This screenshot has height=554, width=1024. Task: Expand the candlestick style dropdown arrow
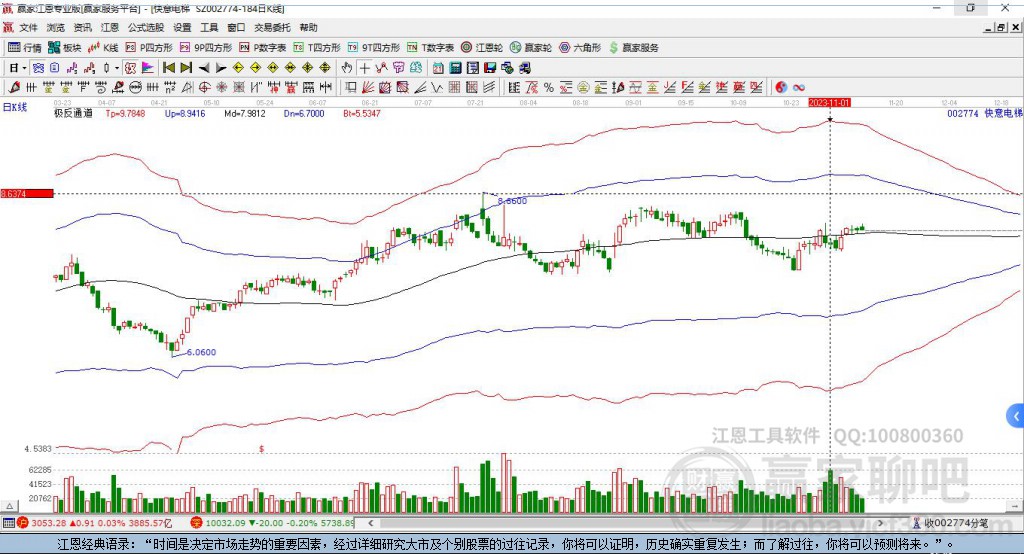[x=117, y=68]
